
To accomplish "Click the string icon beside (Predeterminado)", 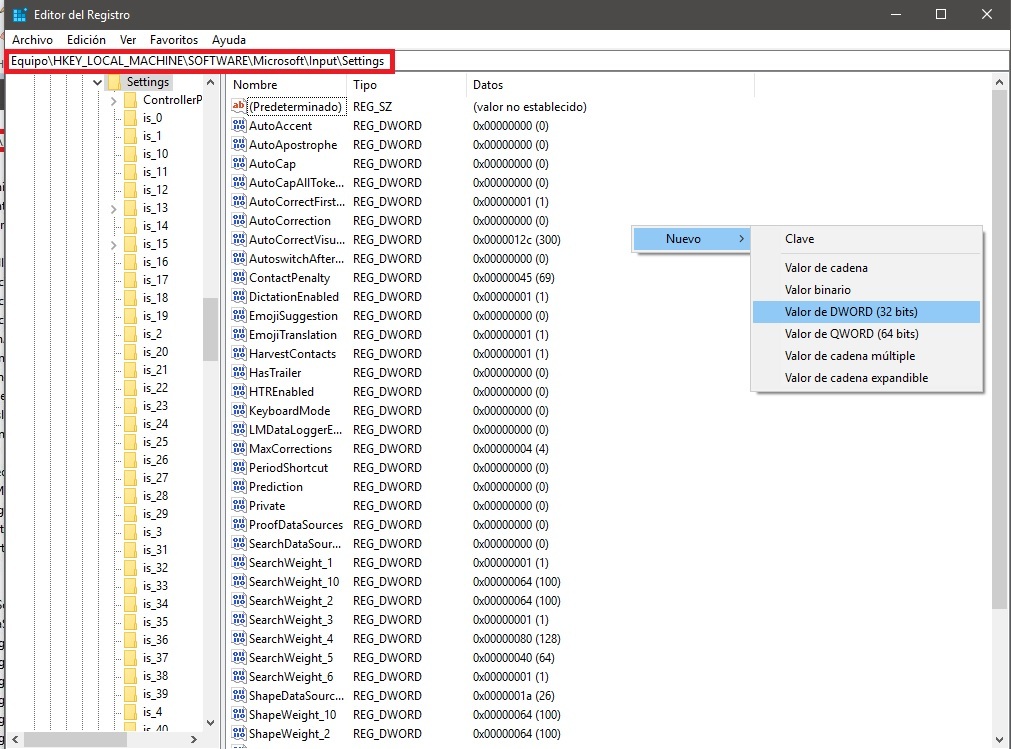I will click(238, 106).
